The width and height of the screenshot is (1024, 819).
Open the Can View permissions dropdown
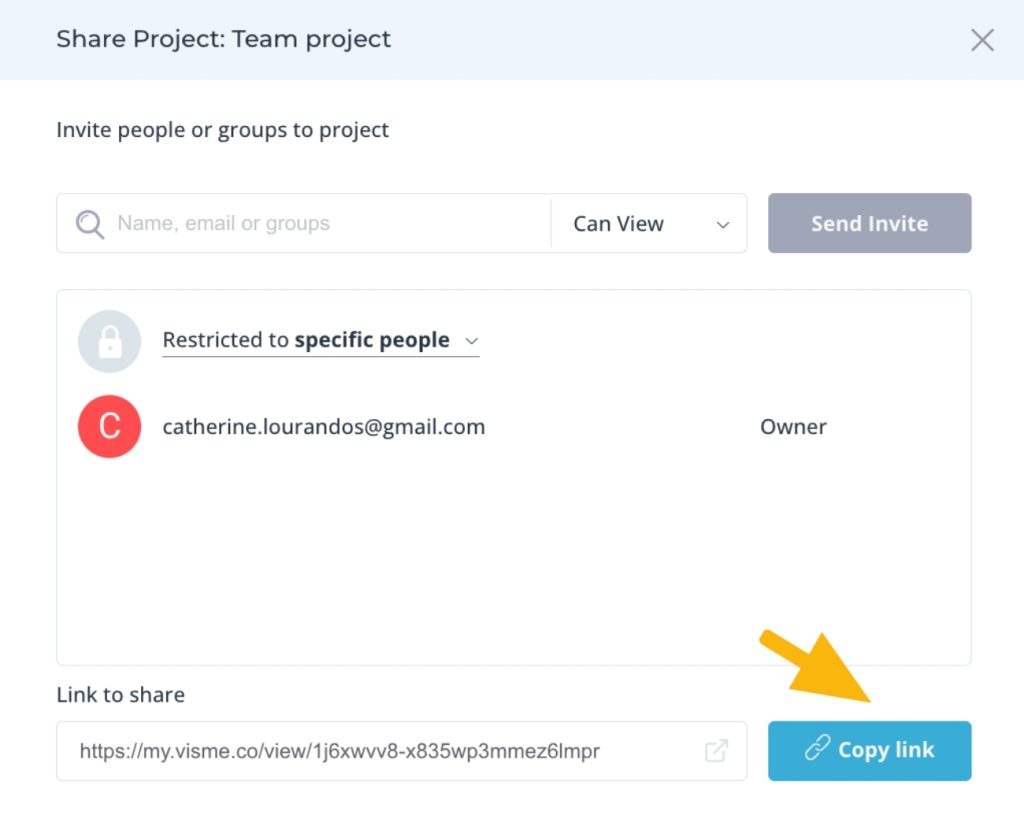647,223
